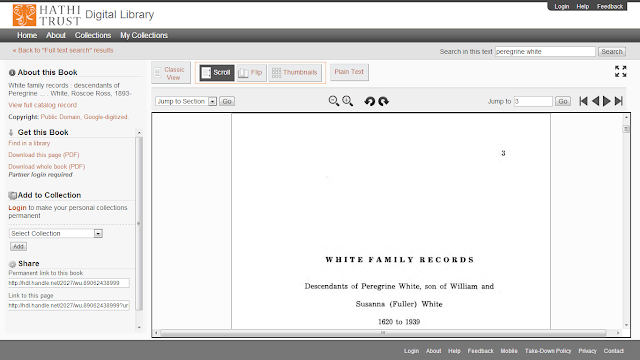The width and height of the screenshot is (640, 360).
Task: Open View full catalog record link
Action: pos(42,105)
